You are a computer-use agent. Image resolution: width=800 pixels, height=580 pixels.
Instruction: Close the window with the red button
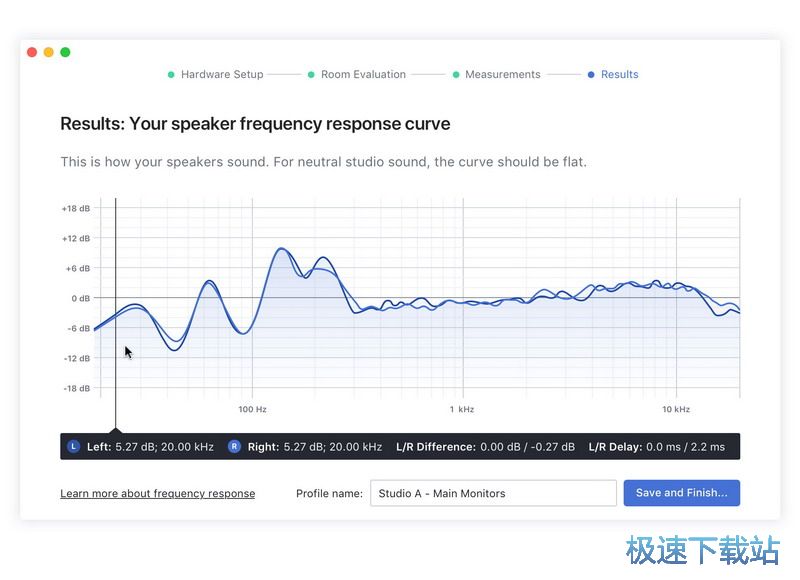click(32, 52)
